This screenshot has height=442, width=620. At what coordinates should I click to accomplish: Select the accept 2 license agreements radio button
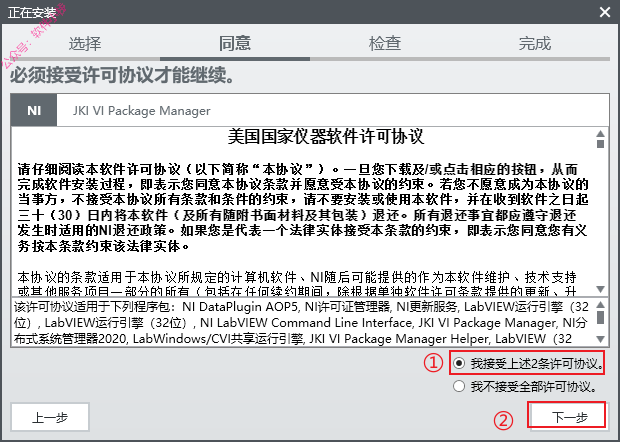pos(459,363)
